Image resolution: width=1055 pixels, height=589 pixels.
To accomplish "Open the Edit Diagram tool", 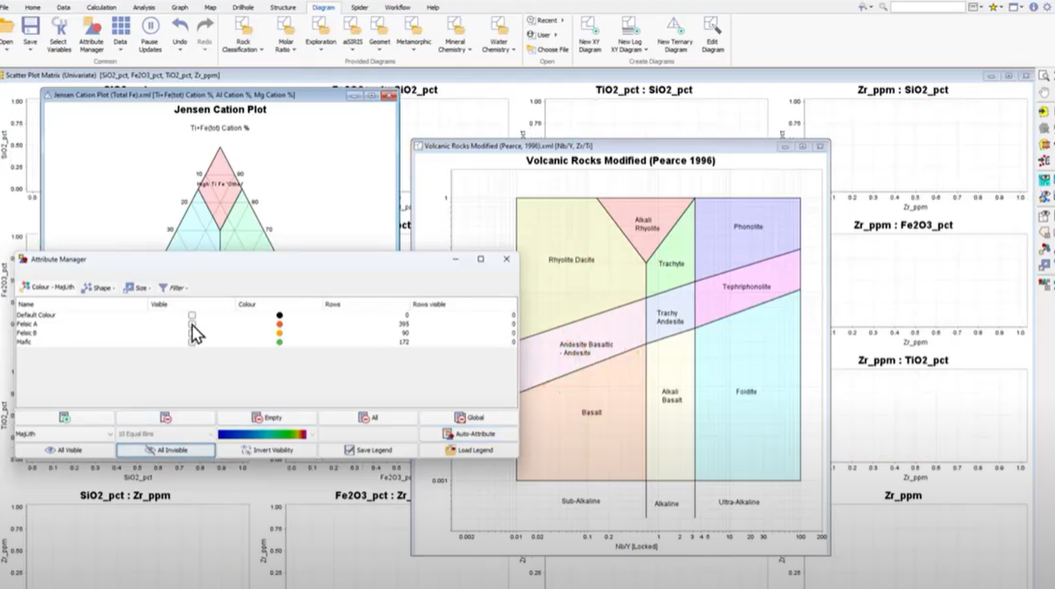I will click(712, 34).
